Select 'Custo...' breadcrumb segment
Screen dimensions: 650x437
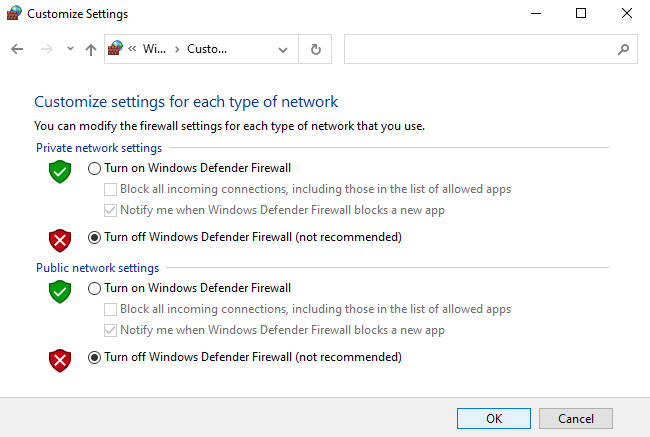click(207, 49)
